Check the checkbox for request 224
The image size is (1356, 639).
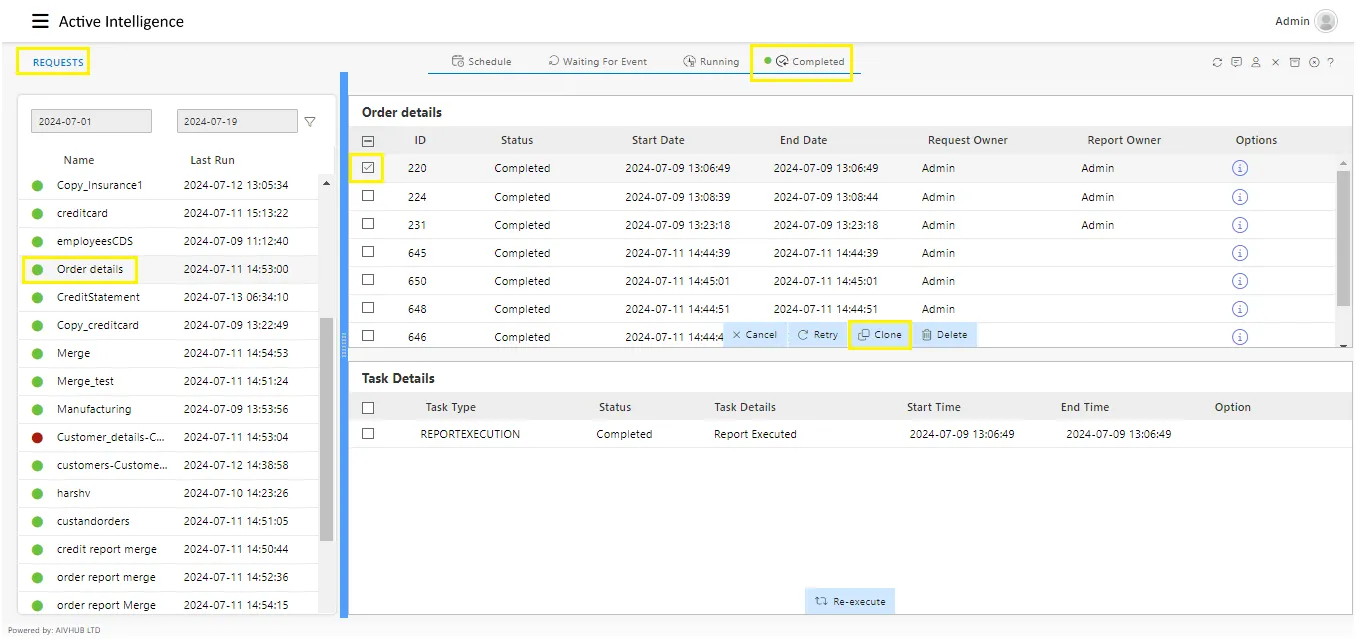[x=368, y=196]
